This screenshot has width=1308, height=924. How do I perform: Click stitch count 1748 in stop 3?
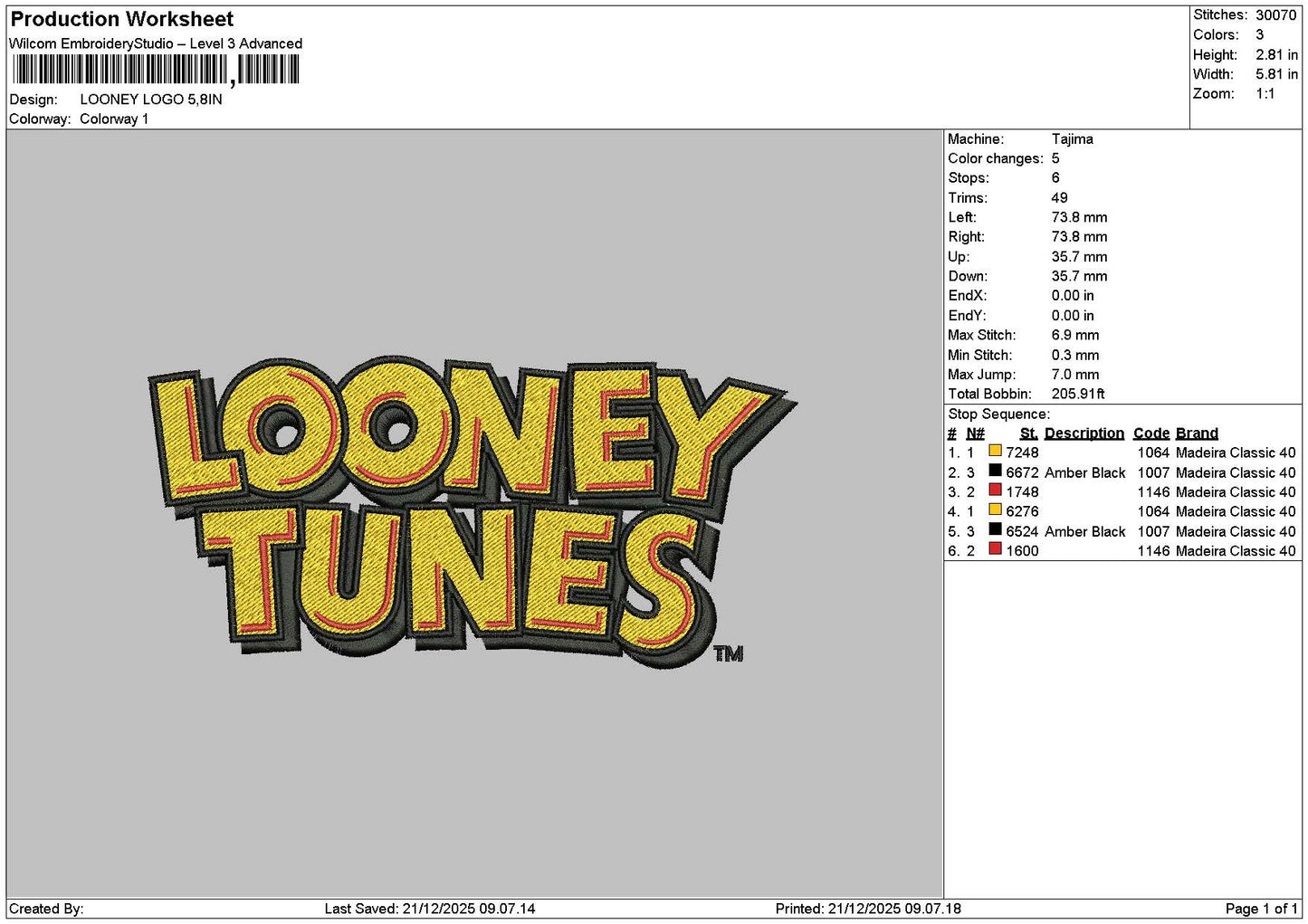tap(1023, 492)
